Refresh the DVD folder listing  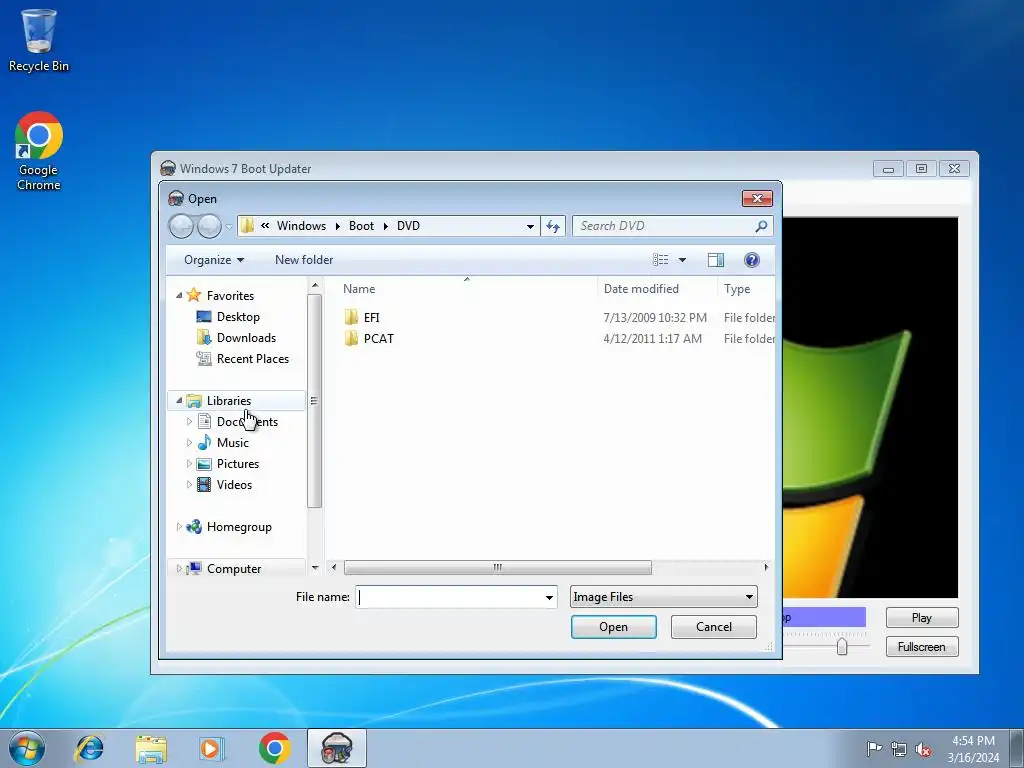[553, 226]
